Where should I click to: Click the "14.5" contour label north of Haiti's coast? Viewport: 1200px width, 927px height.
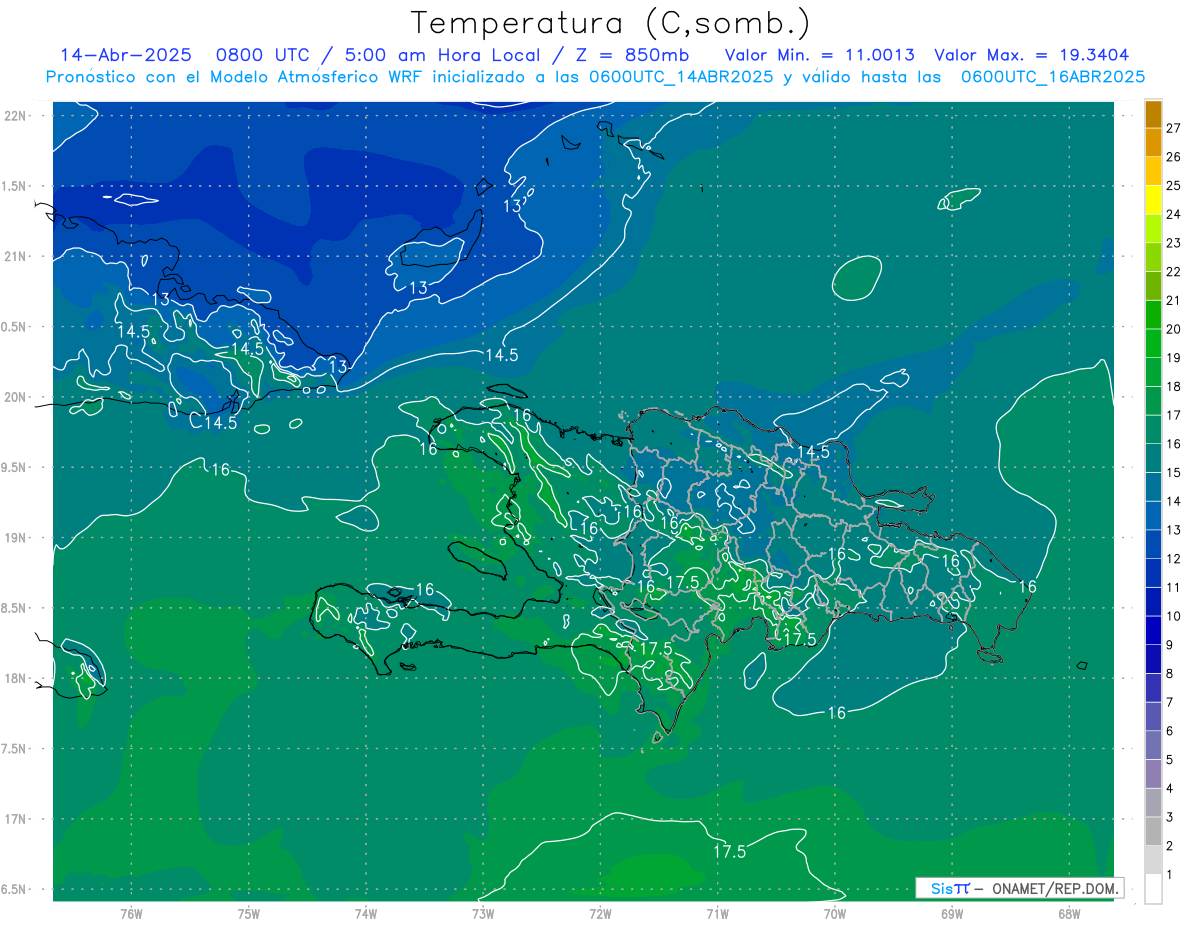[502, 355]
